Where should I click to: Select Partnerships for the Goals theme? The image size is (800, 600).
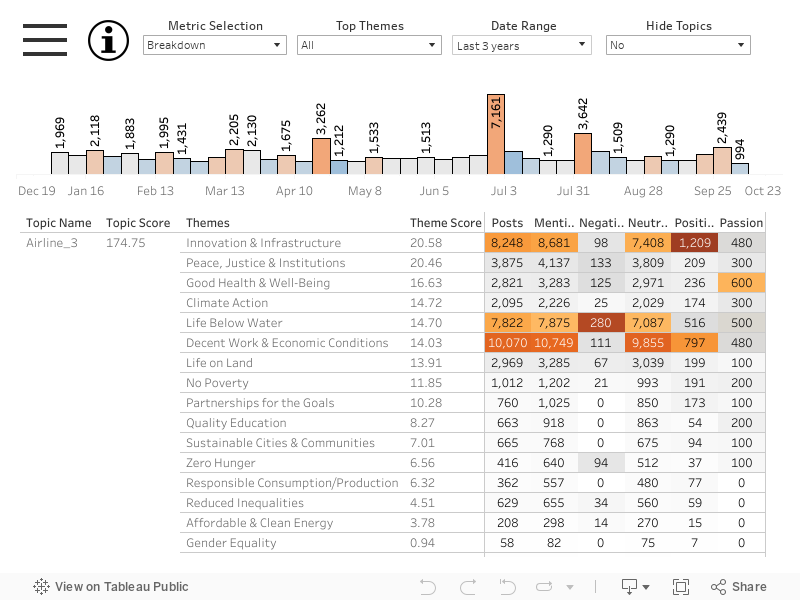pyautogui.click(x=260, y=403)
